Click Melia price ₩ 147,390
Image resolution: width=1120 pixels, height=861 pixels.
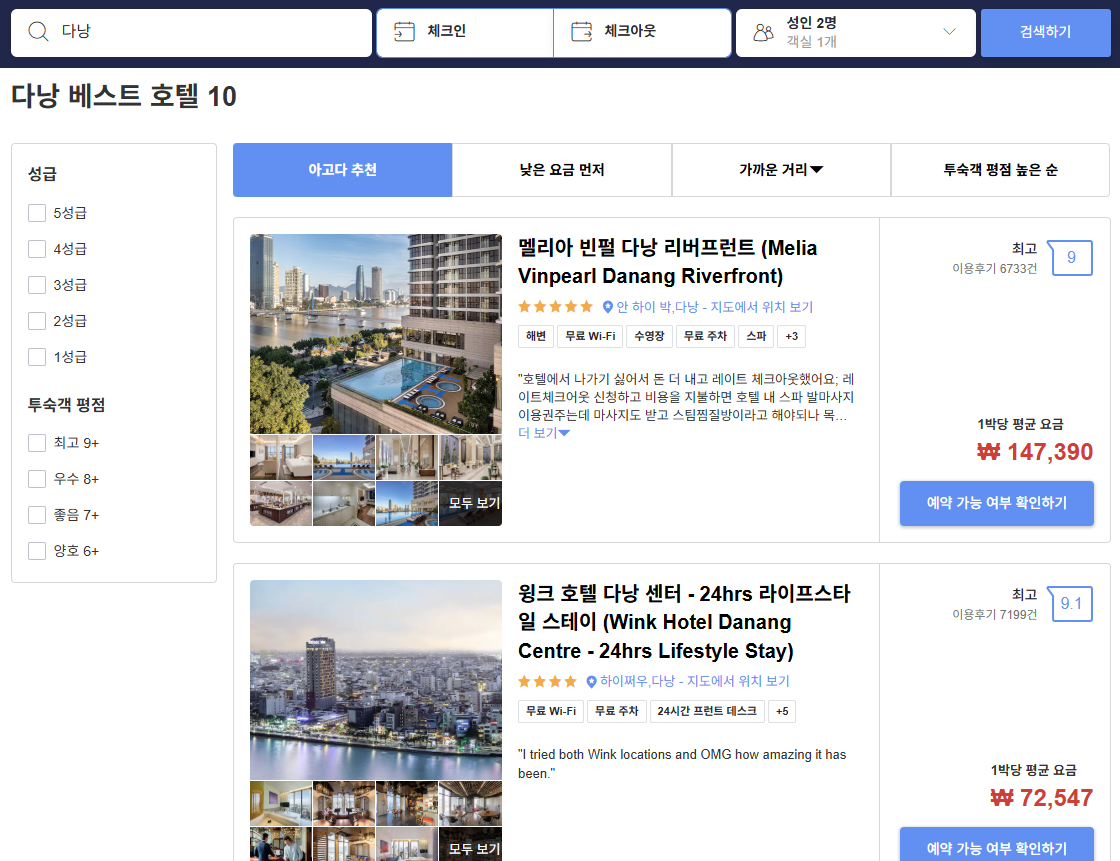[x=1035, y=452]
